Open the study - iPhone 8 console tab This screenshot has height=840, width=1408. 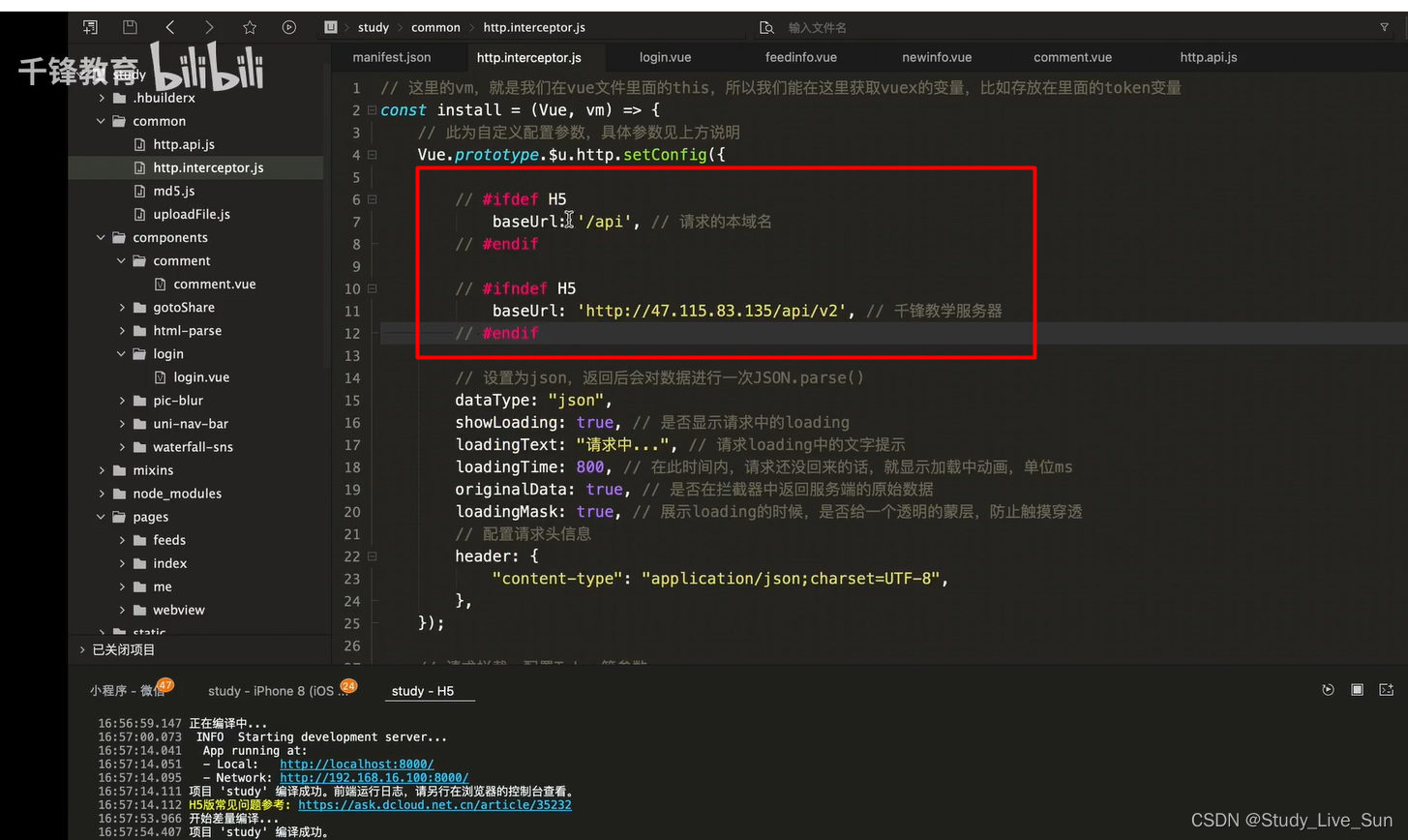(278, 690)
